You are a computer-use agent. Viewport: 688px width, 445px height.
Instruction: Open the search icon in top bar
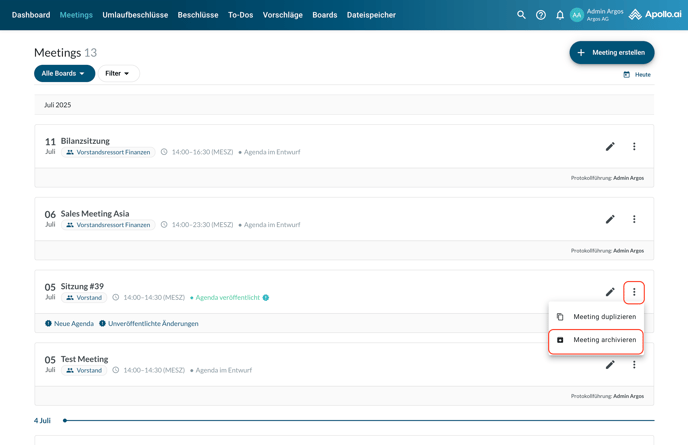coord(521,15)
